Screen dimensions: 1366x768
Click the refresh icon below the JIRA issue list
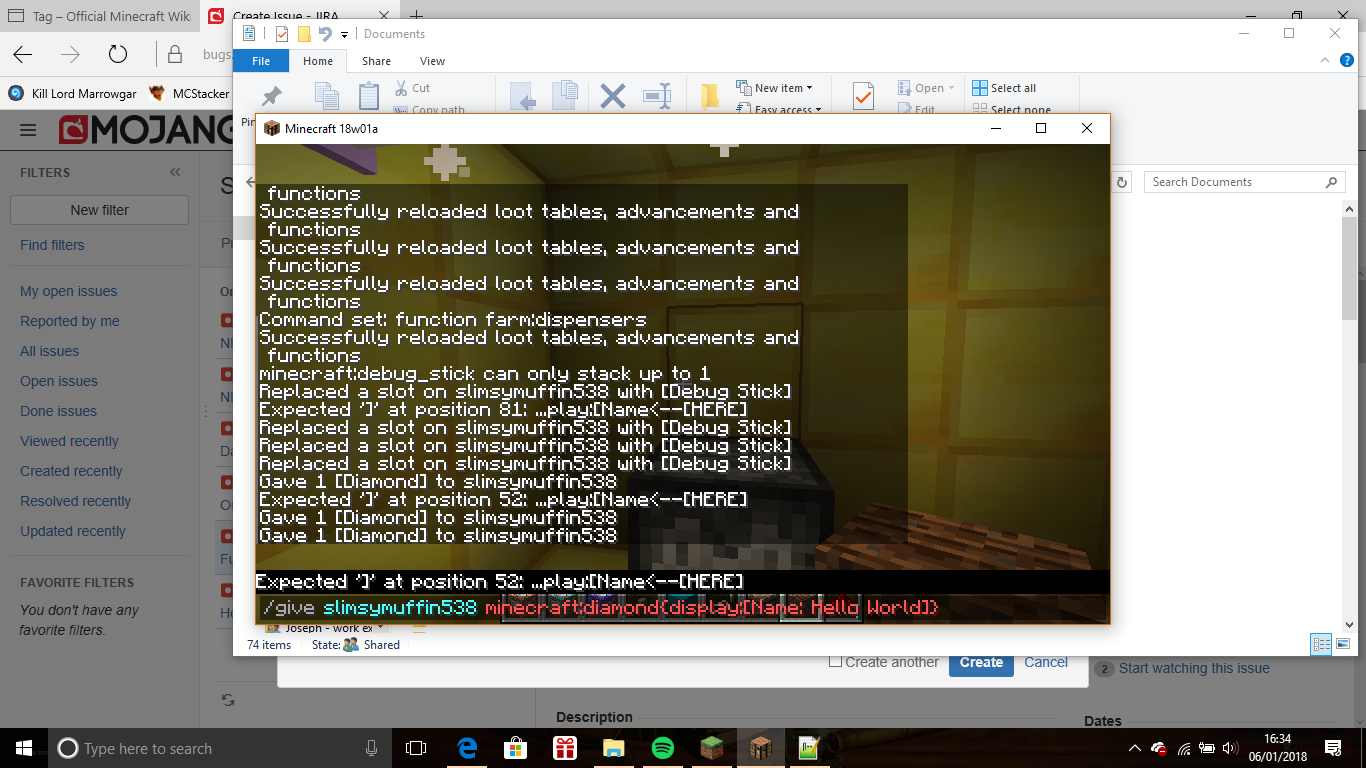pyautogui.click(x=228, y=700)
